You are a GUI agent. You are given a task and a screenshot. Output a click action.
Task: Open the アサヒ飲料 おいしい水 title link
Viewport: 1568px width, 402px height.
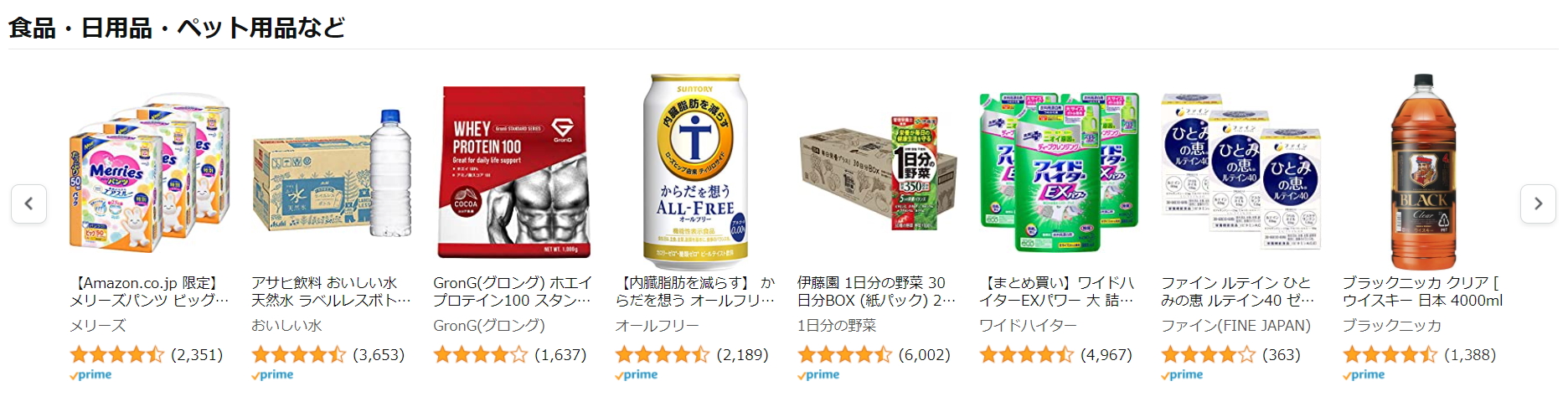(x=331, y=291)
